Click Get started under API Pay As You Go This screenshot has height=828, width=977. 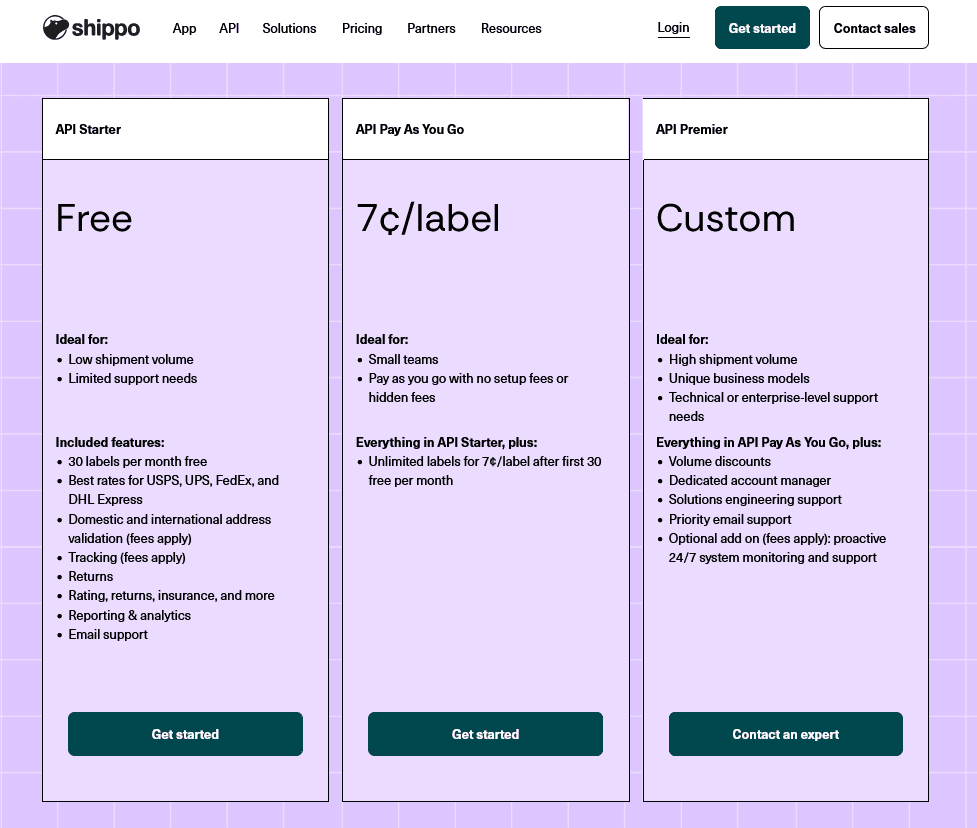coord(485,734)
